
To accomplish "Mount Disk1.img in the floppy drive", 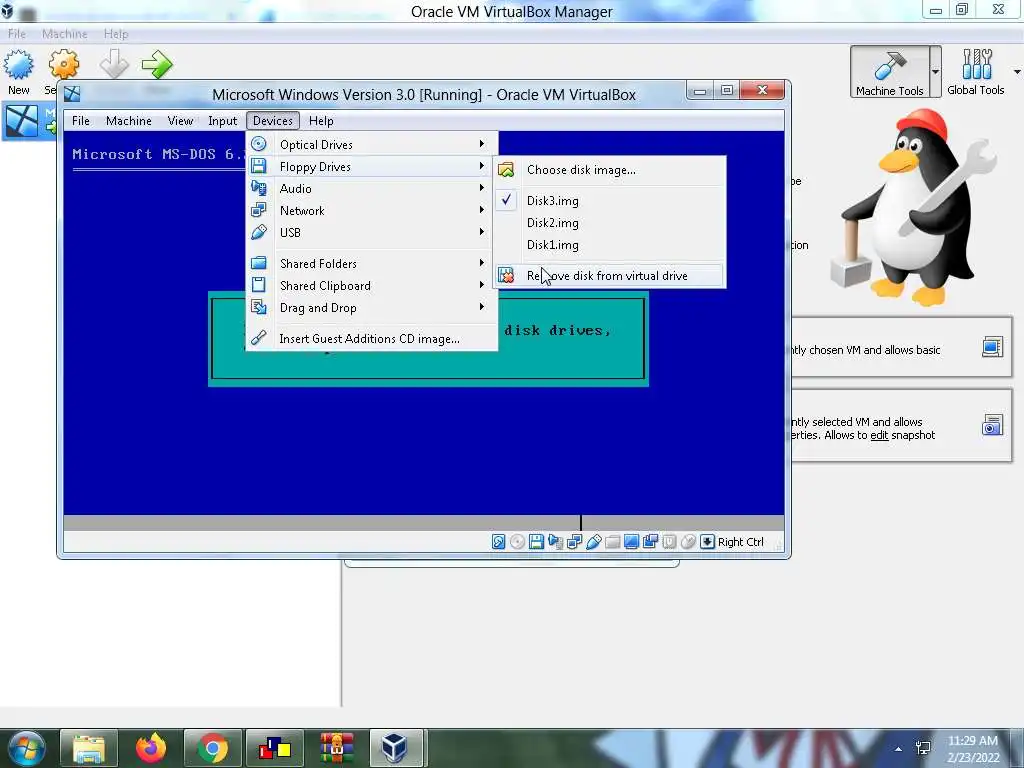I will (609, 245).
